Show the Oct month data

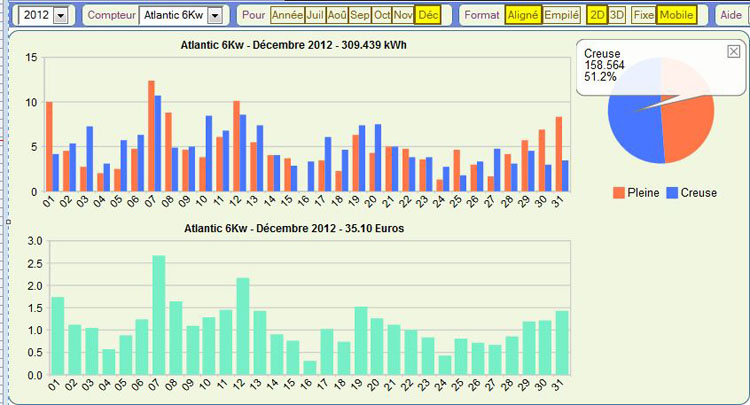[x=381, y=15]
